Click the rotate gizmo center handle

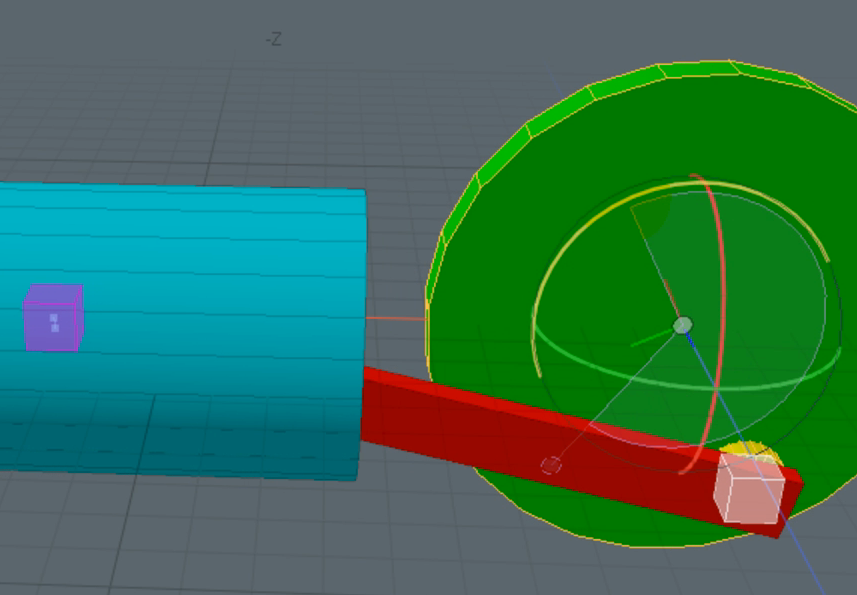683,325
